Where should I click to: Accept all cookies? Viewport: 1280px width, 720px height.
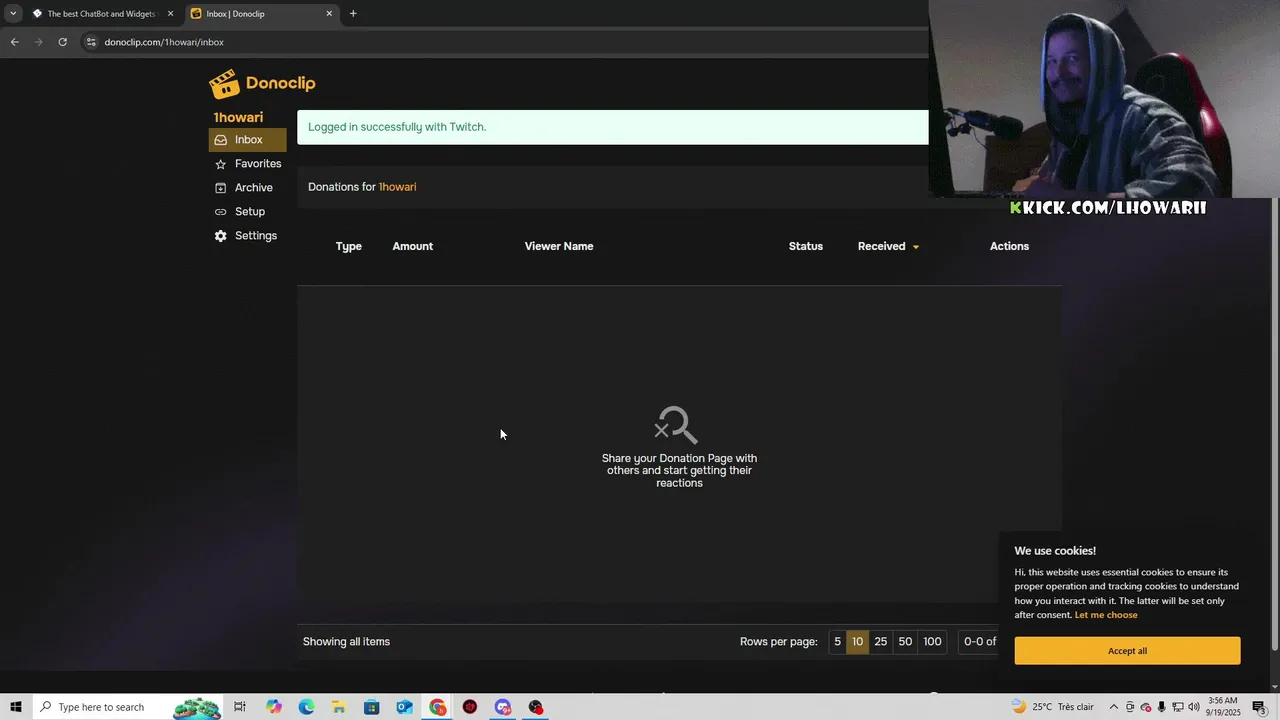pos(1127,651)
